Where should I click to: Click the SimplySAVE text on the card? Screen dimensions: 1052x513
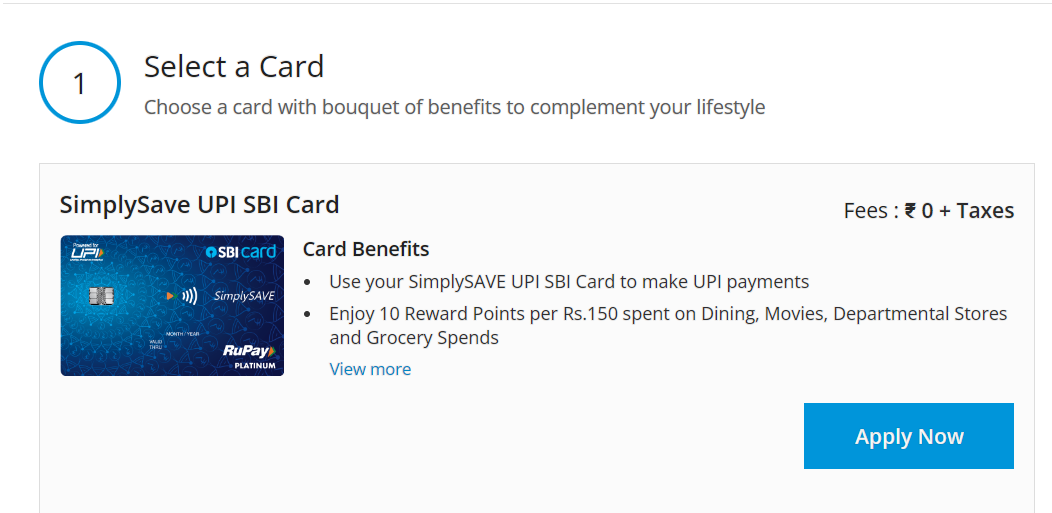pos(244,296)
